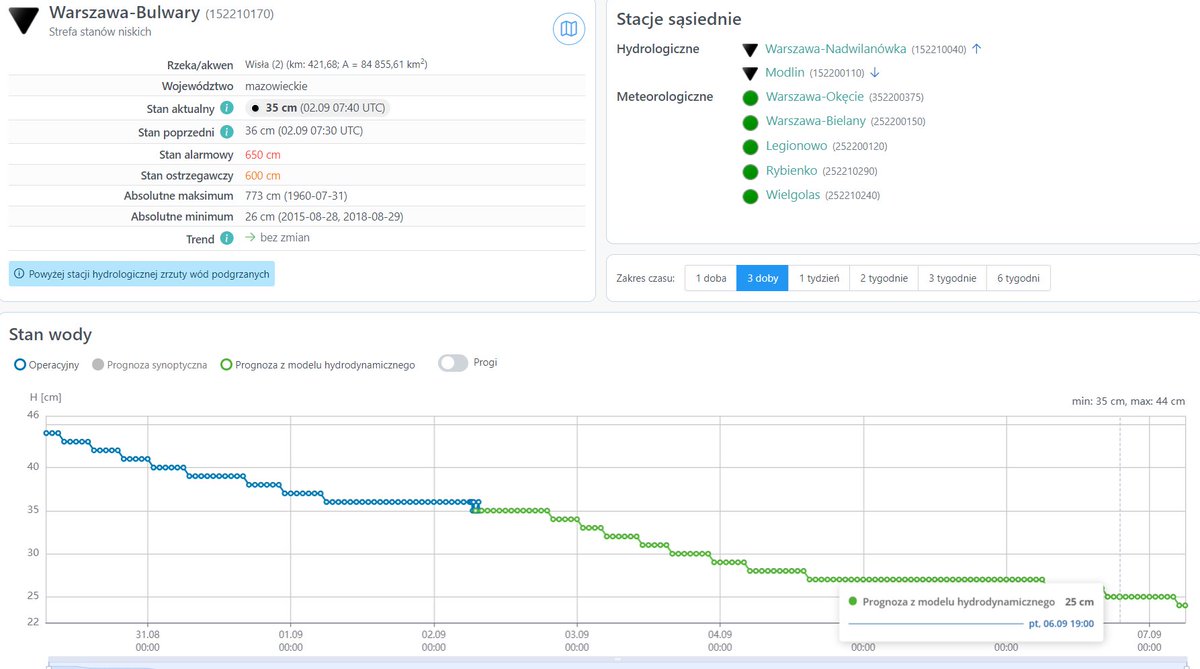Select 1 doba time range
Viewport: 1200px width, 669px height.
click(x=710, y=278)
